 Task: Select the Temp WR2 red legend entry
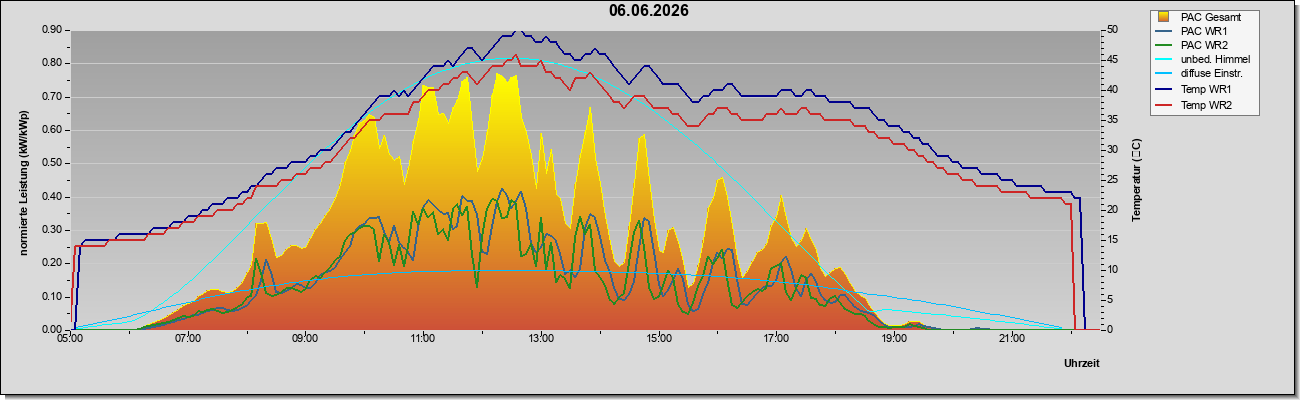tap(1206, 105)
